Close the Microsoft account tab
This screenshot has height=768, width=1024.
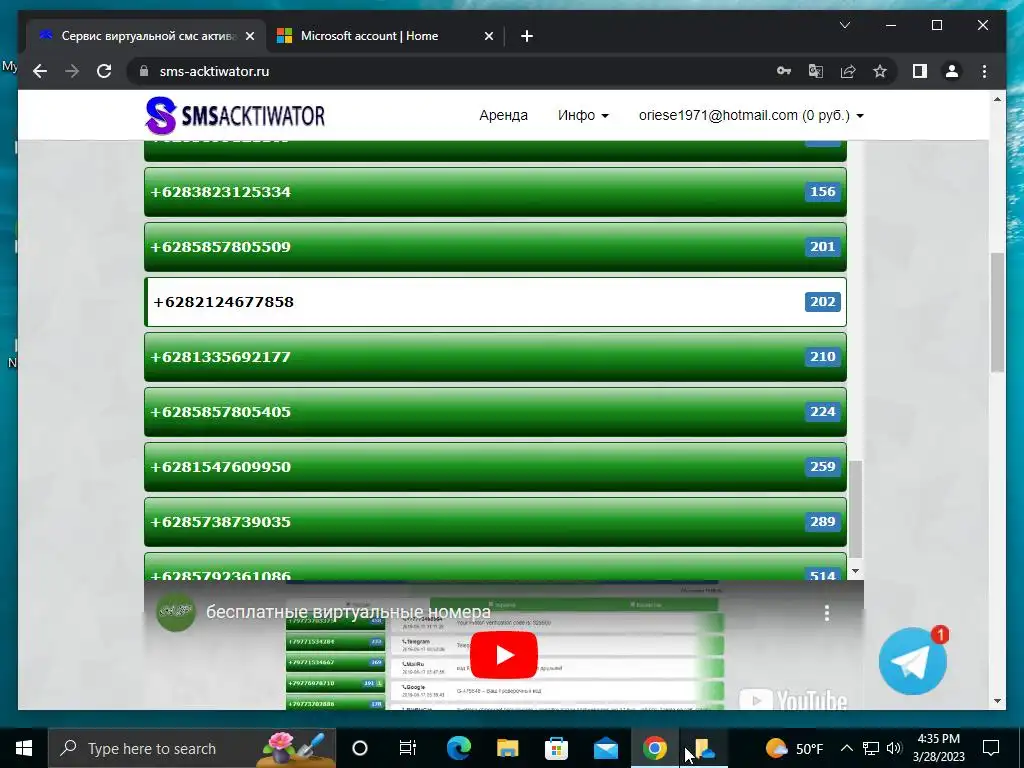[x=488, y=36]
